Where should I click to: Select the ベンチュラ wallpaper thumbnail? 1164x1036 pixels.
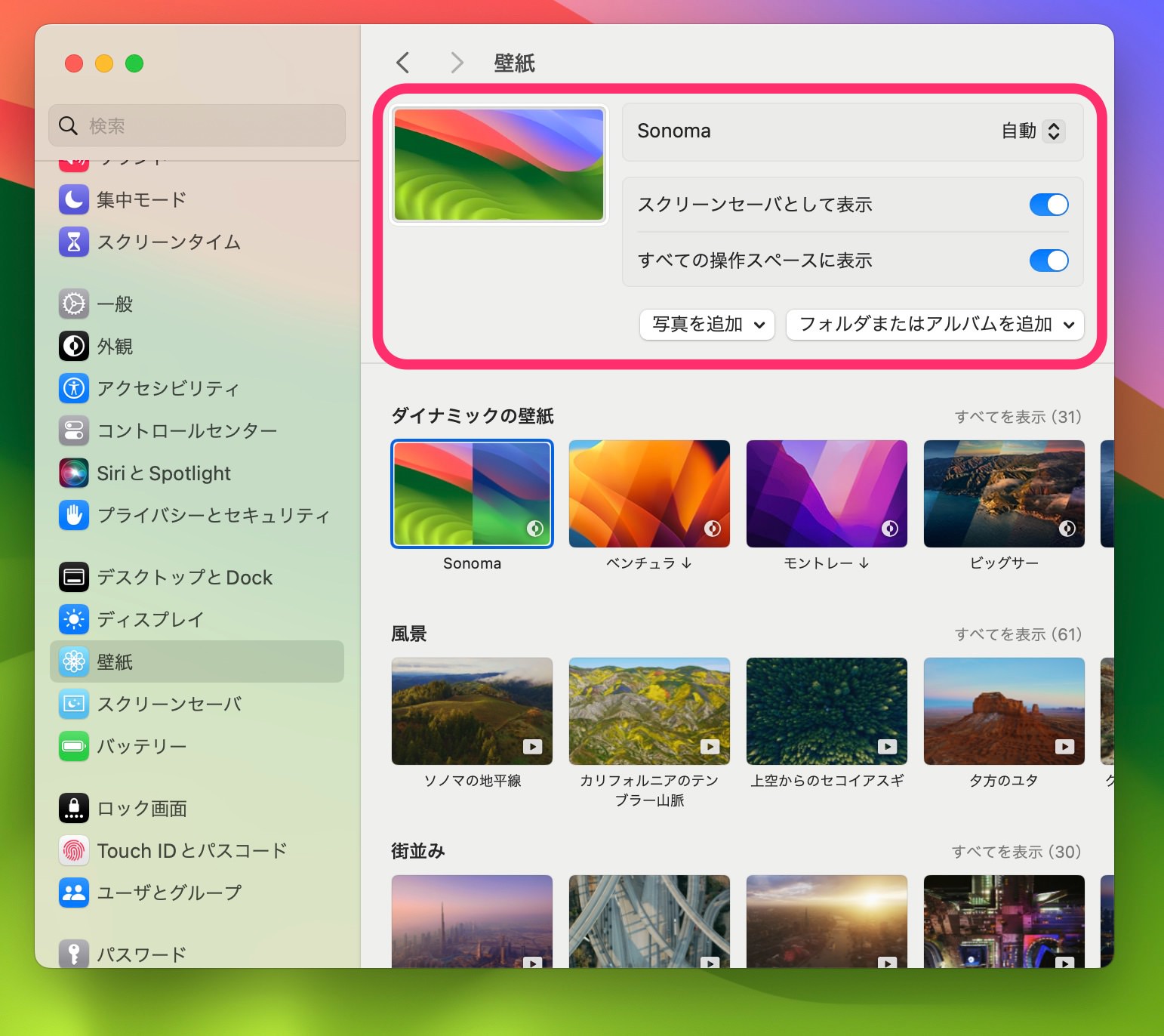[x=649, y=494]
